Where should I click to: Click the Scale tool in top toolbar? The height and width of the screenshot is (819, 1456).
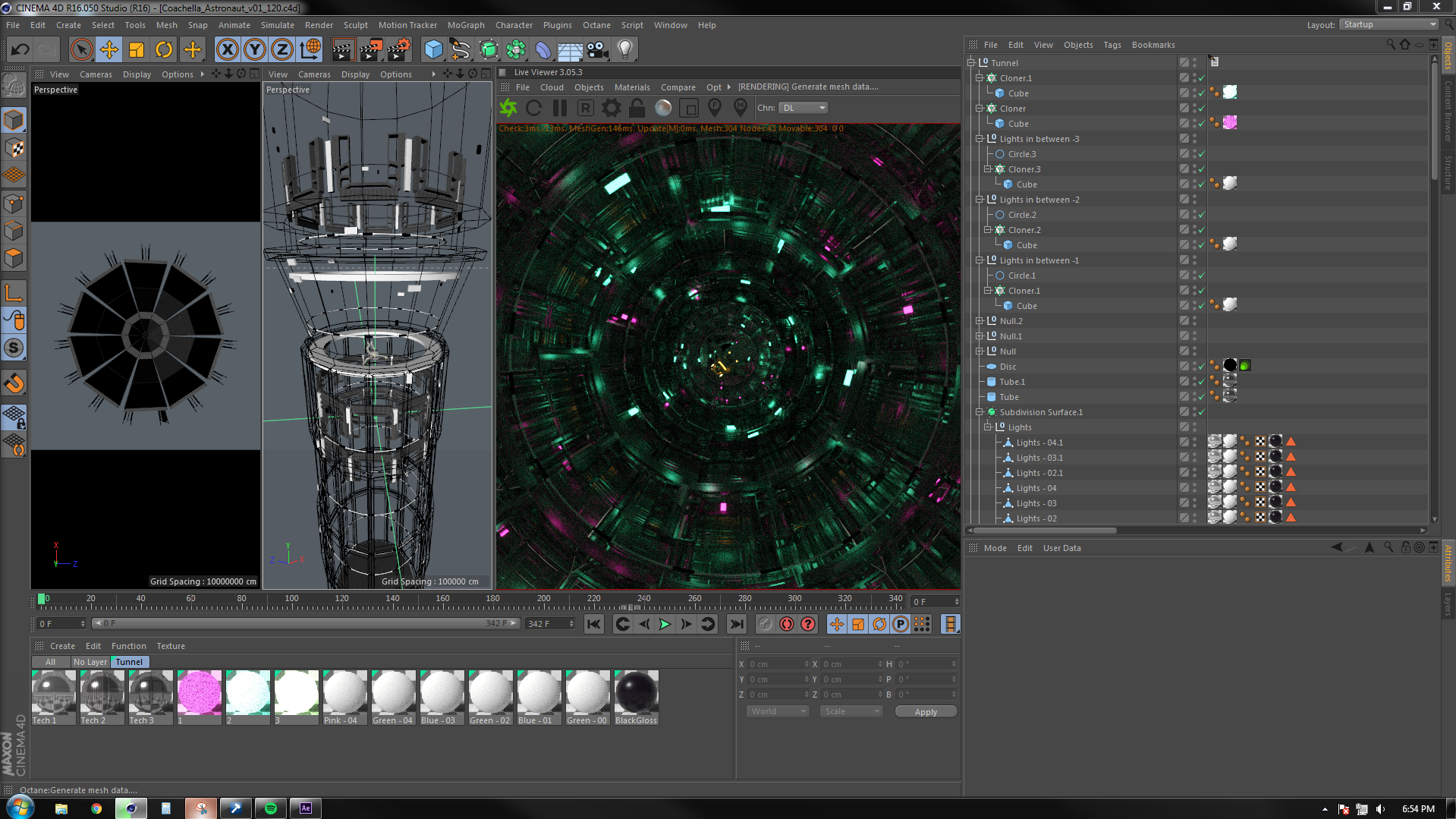point(137,50)
